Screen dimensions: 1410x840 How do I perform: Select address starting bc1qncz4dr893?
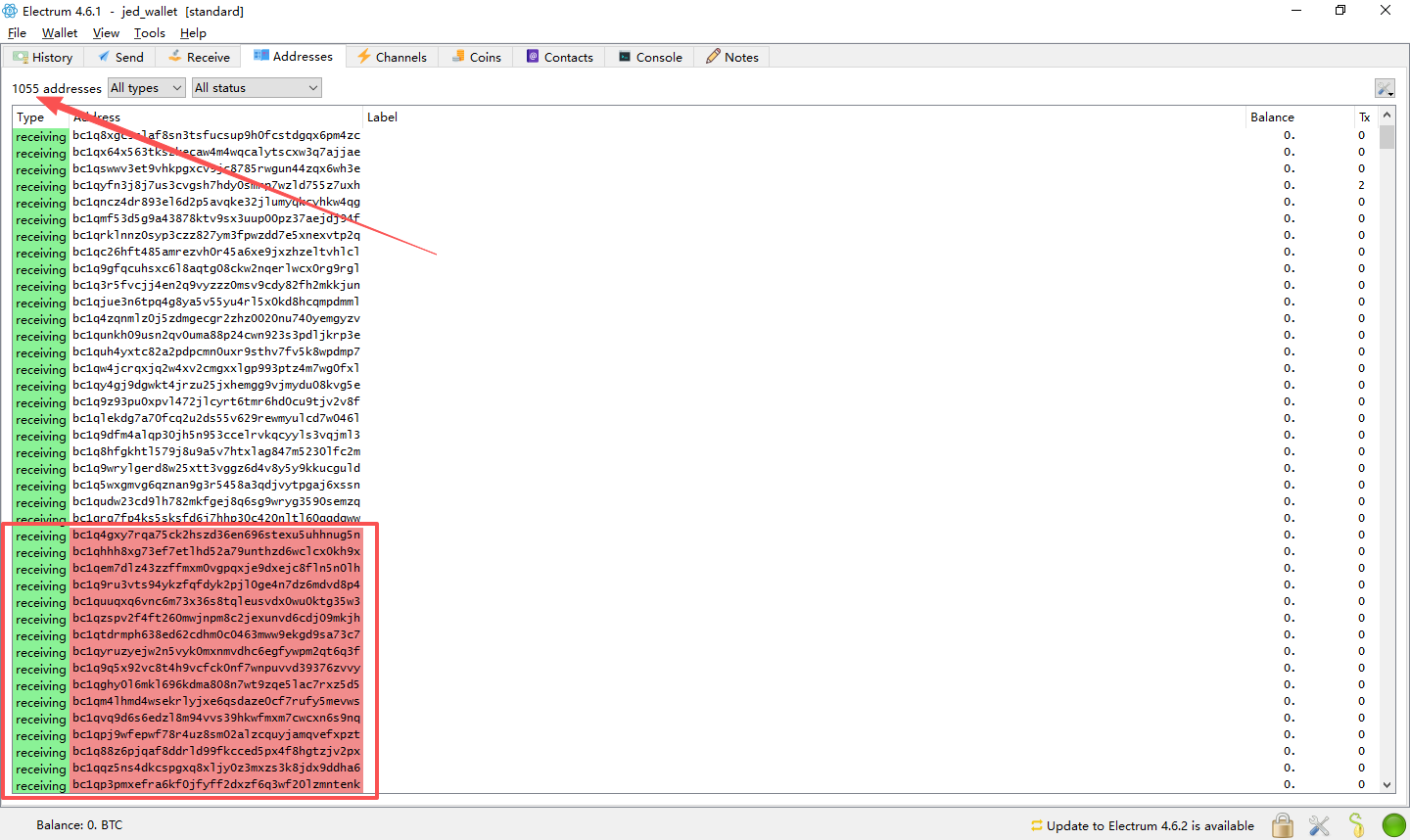click(216, 202)
